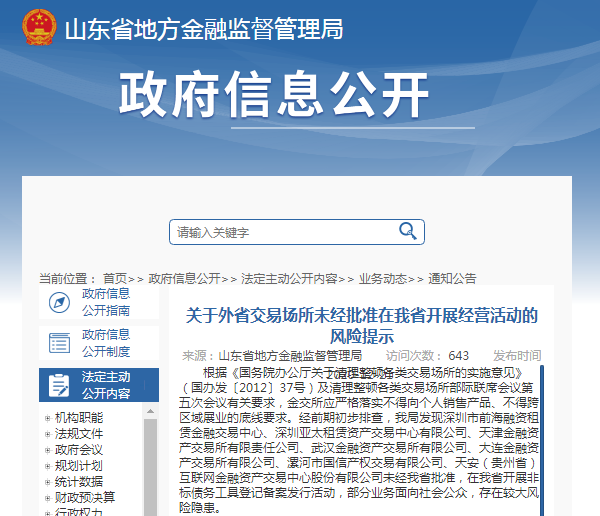Select 规划计划 in the tree

(x=79, y=466)
